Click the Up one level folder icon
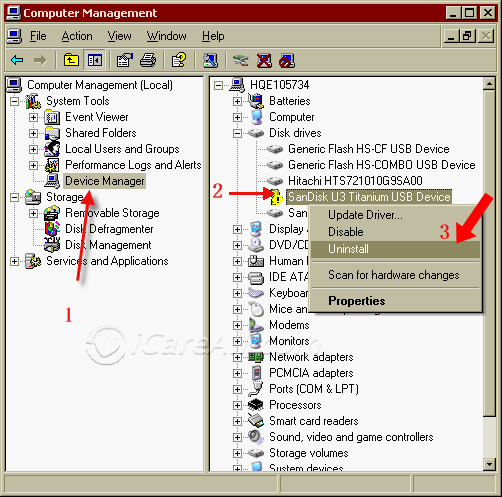The width and height of the screenshot is (502, 497). [x=71, y=60]
